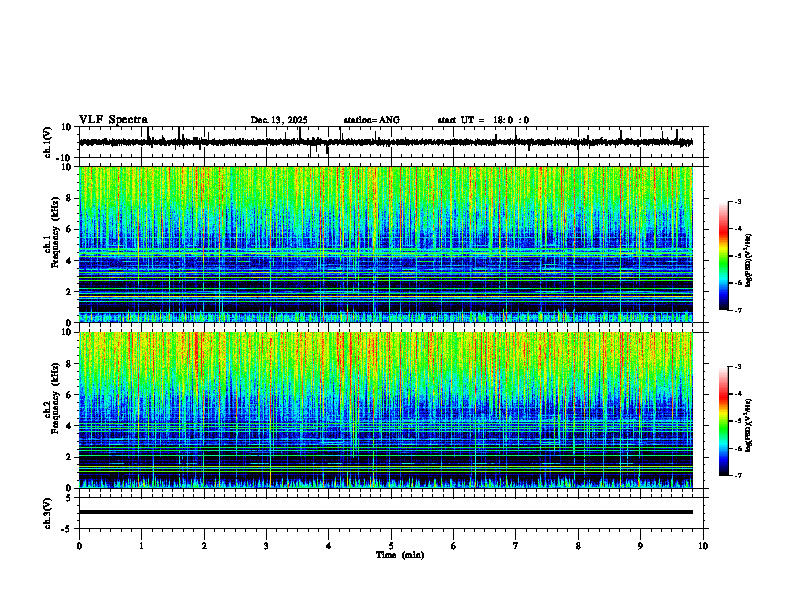Click the ch.2 colorbar 'log(PSD)' label
This screenshot has width=792, height=612.
click(x=749, y=425)
